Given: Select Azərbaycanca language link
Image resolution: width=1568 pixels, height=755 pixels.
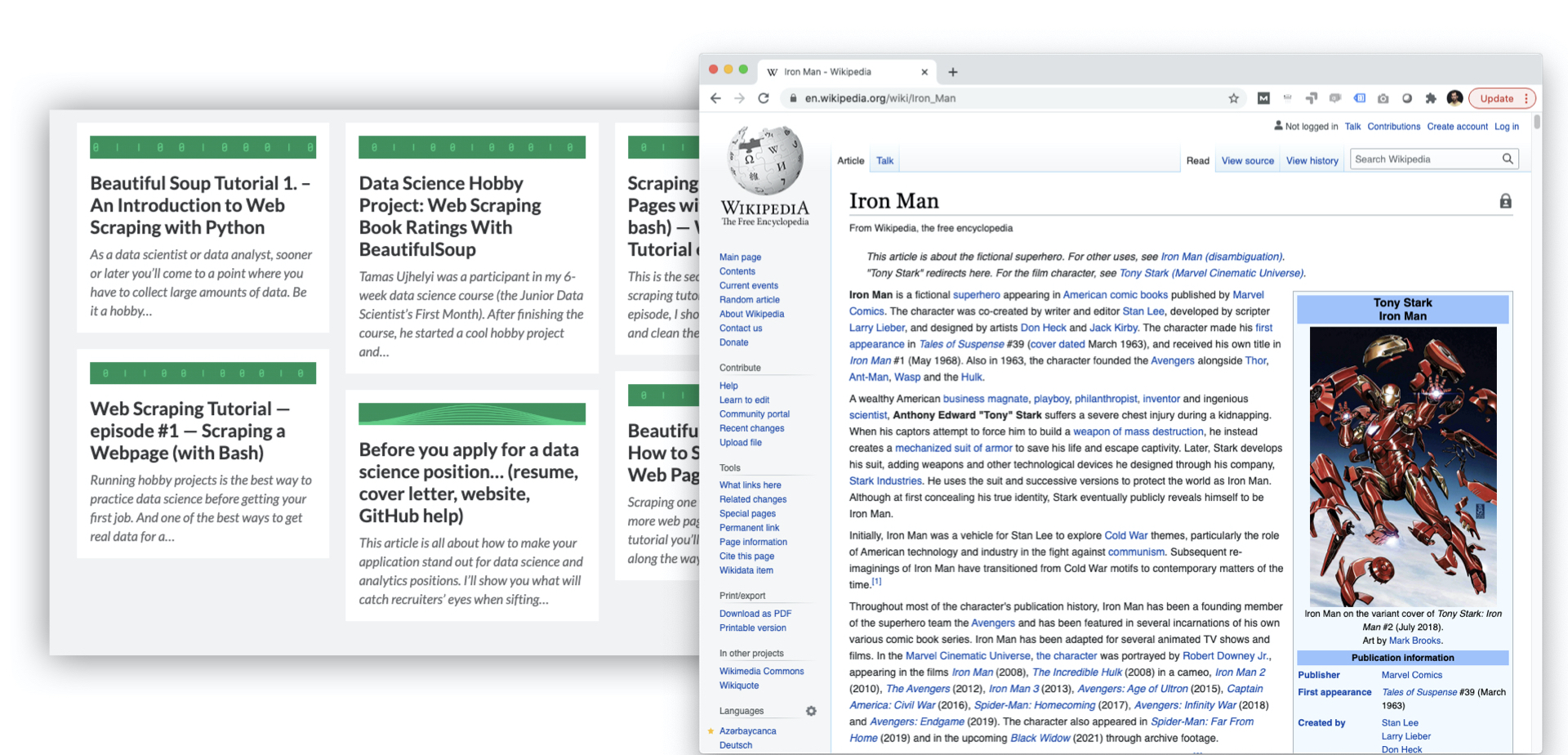Looking at the screenshot, I should (x=747, y=731).
